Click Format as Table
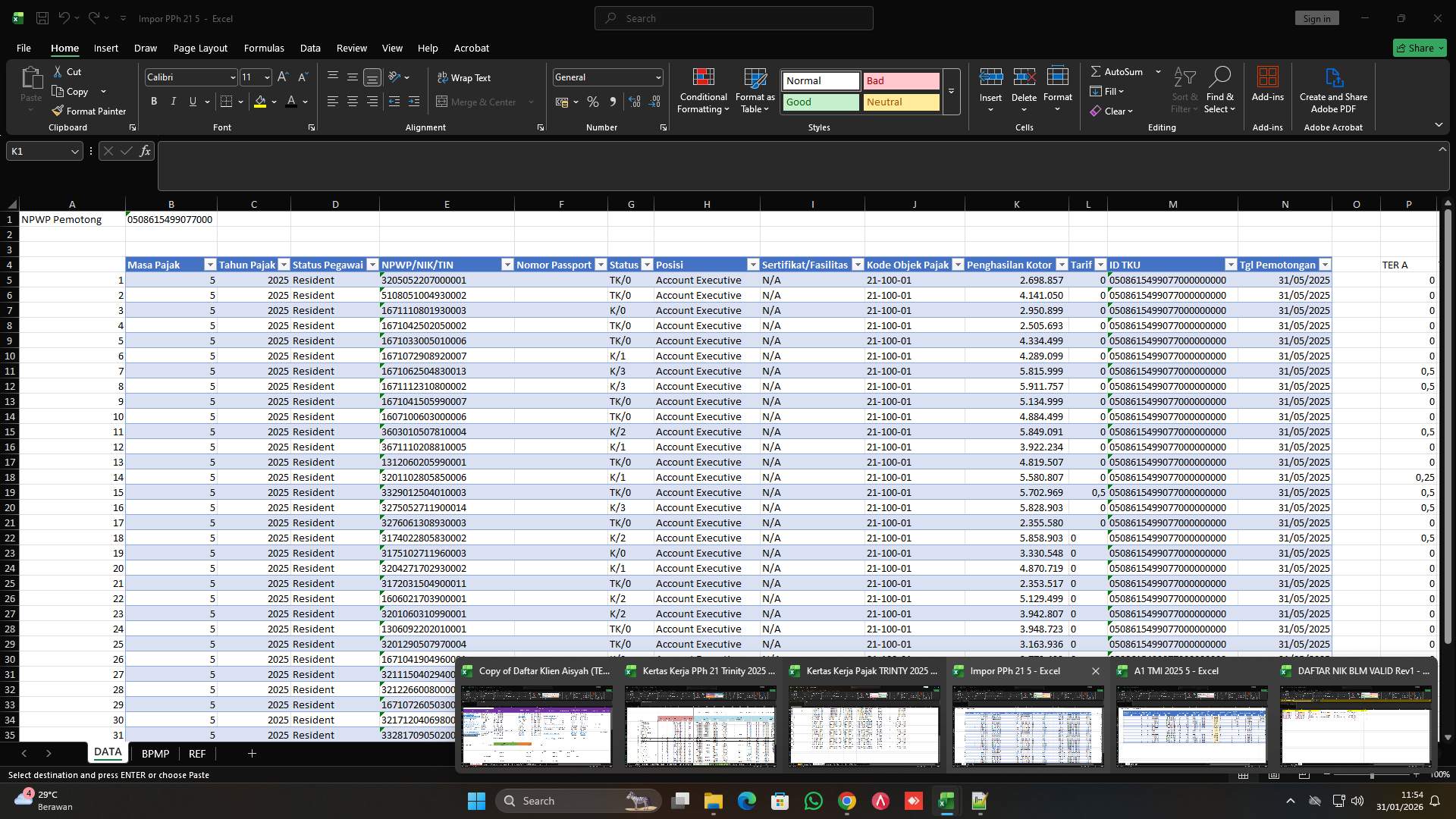The height and width of the screenshot is (819, 1456). (x=754, y=91)
